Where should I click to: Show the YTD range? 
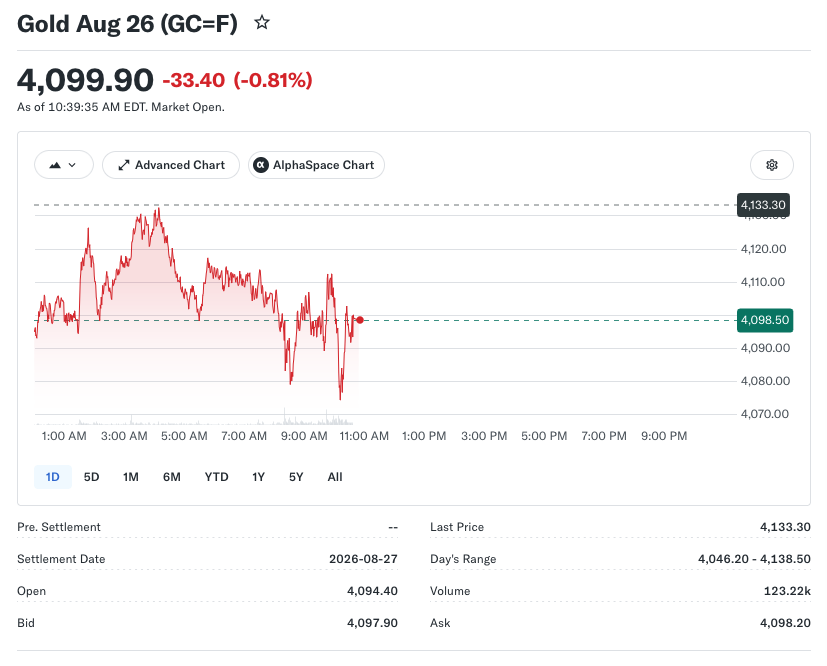[x=216, y=477]
